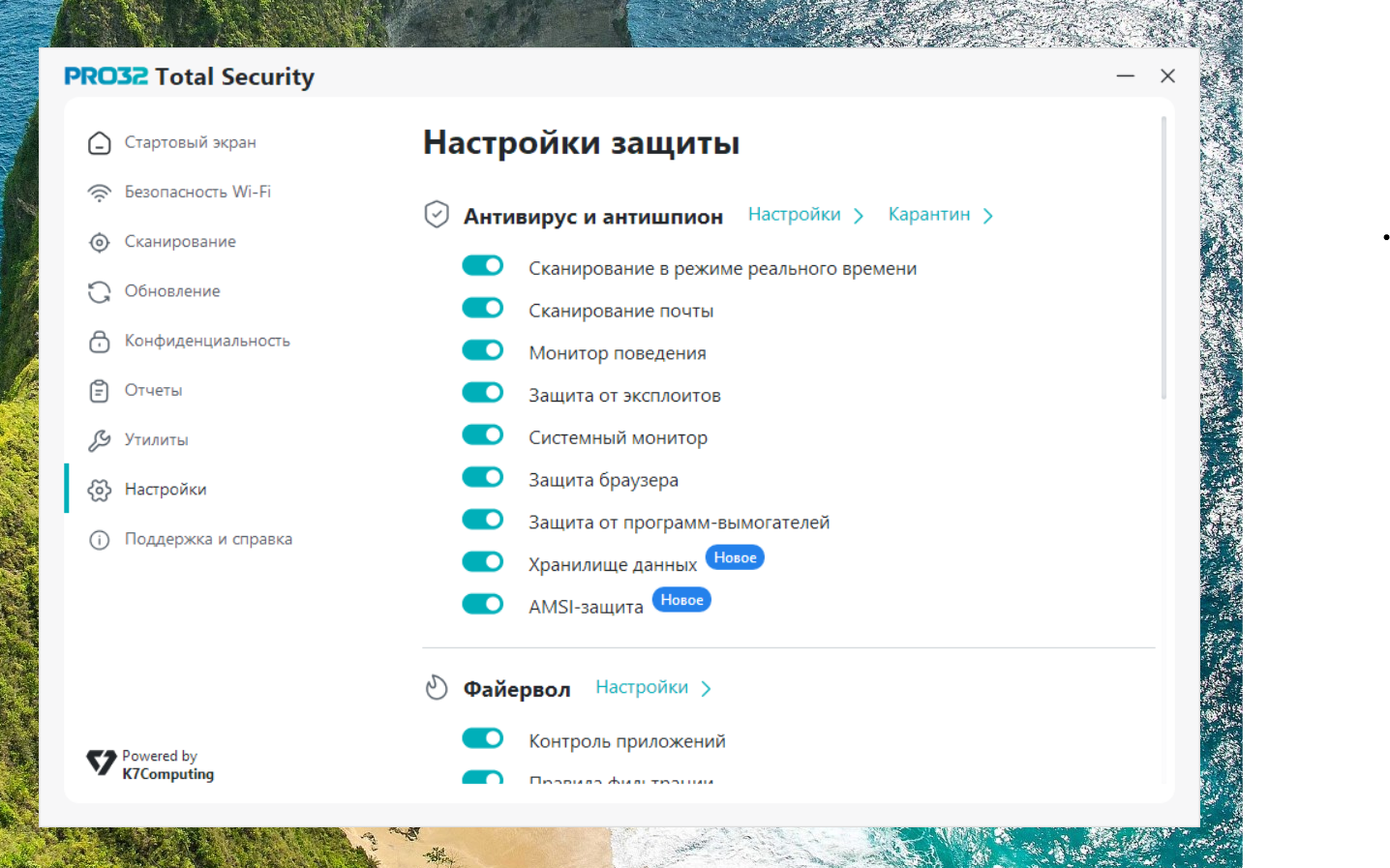Viewport: 1390px width, 868px height.
Task: Open the Карантин link
Action: (x=929, y=214)
